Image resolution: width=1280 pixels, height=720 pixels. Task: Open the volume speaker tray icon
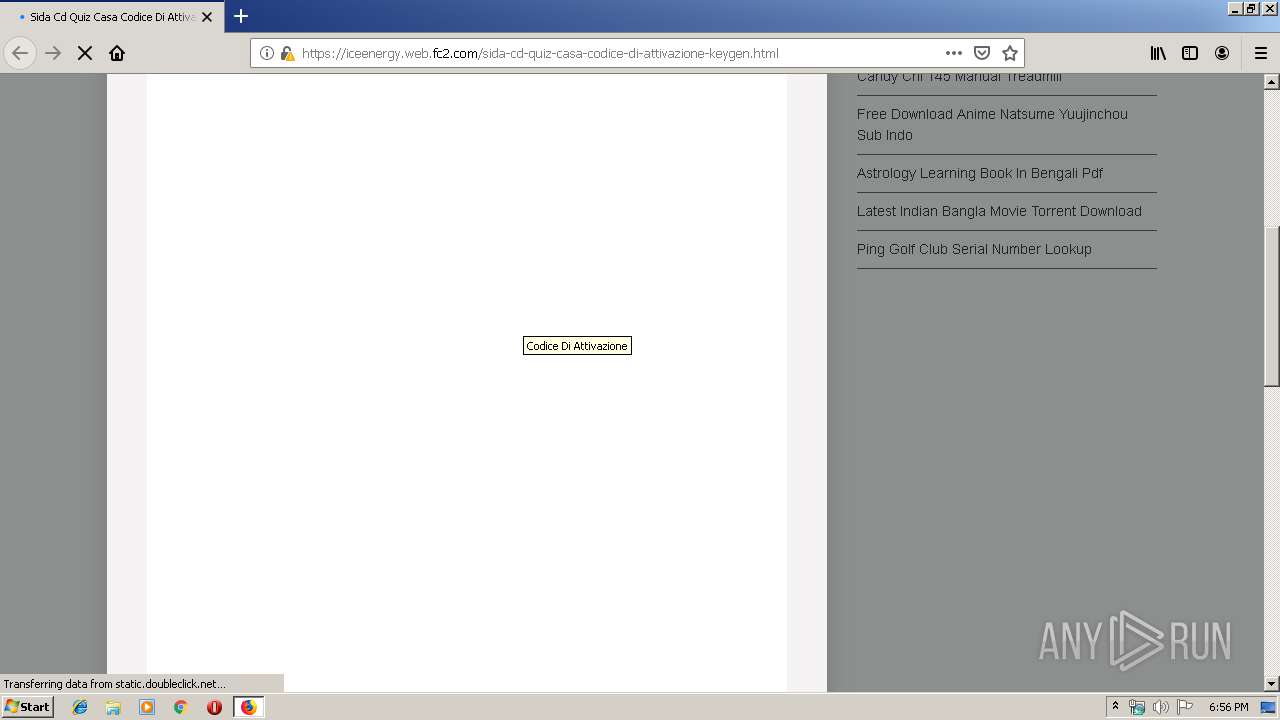coord(1160,707)
